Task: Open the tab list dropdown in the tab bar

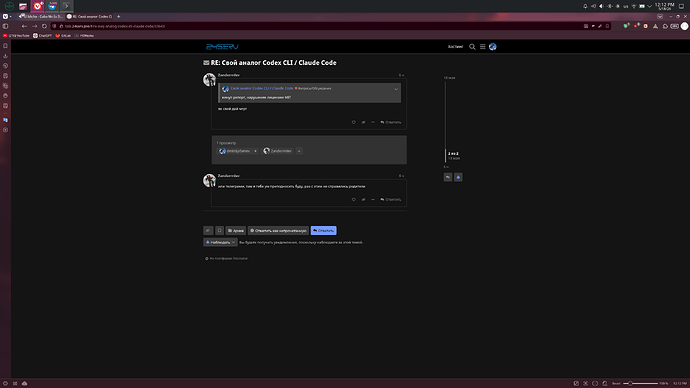Action: click(x=660, y=16)
